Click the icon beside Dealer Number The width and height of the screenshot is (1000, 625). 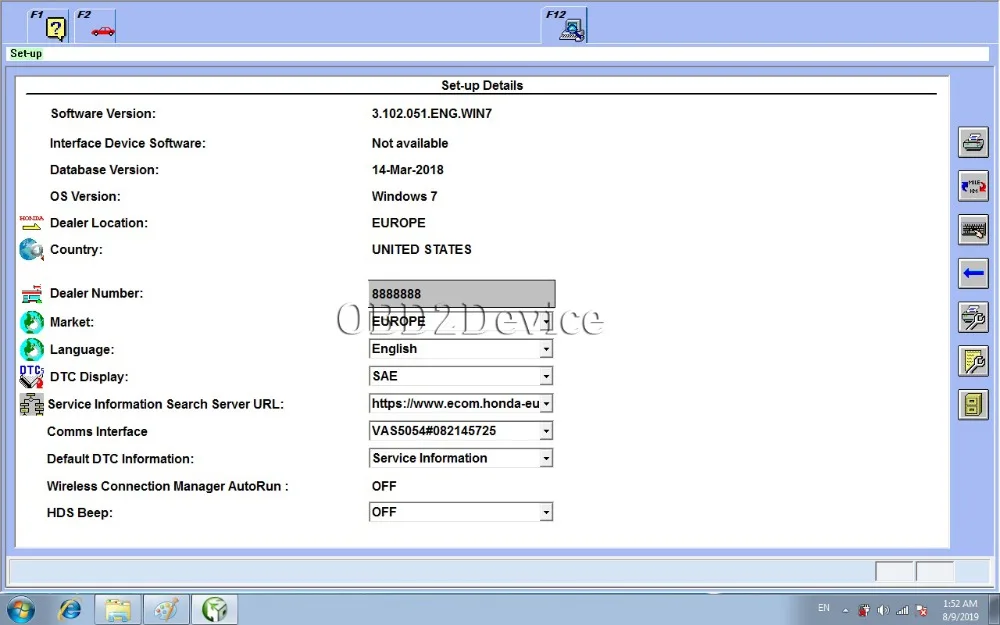31,293
